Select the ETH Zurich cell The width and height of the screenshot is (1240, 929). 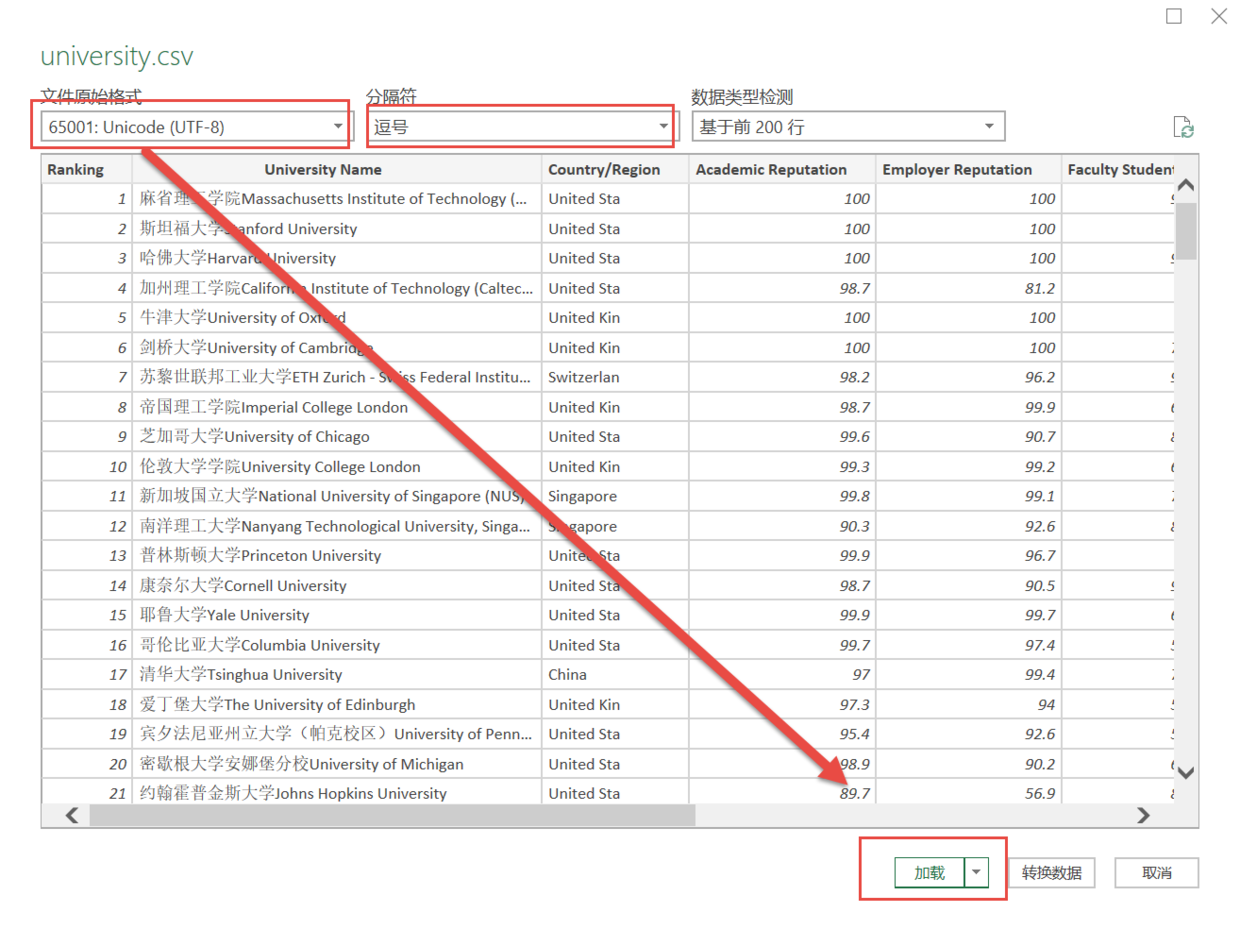(337, 377)
